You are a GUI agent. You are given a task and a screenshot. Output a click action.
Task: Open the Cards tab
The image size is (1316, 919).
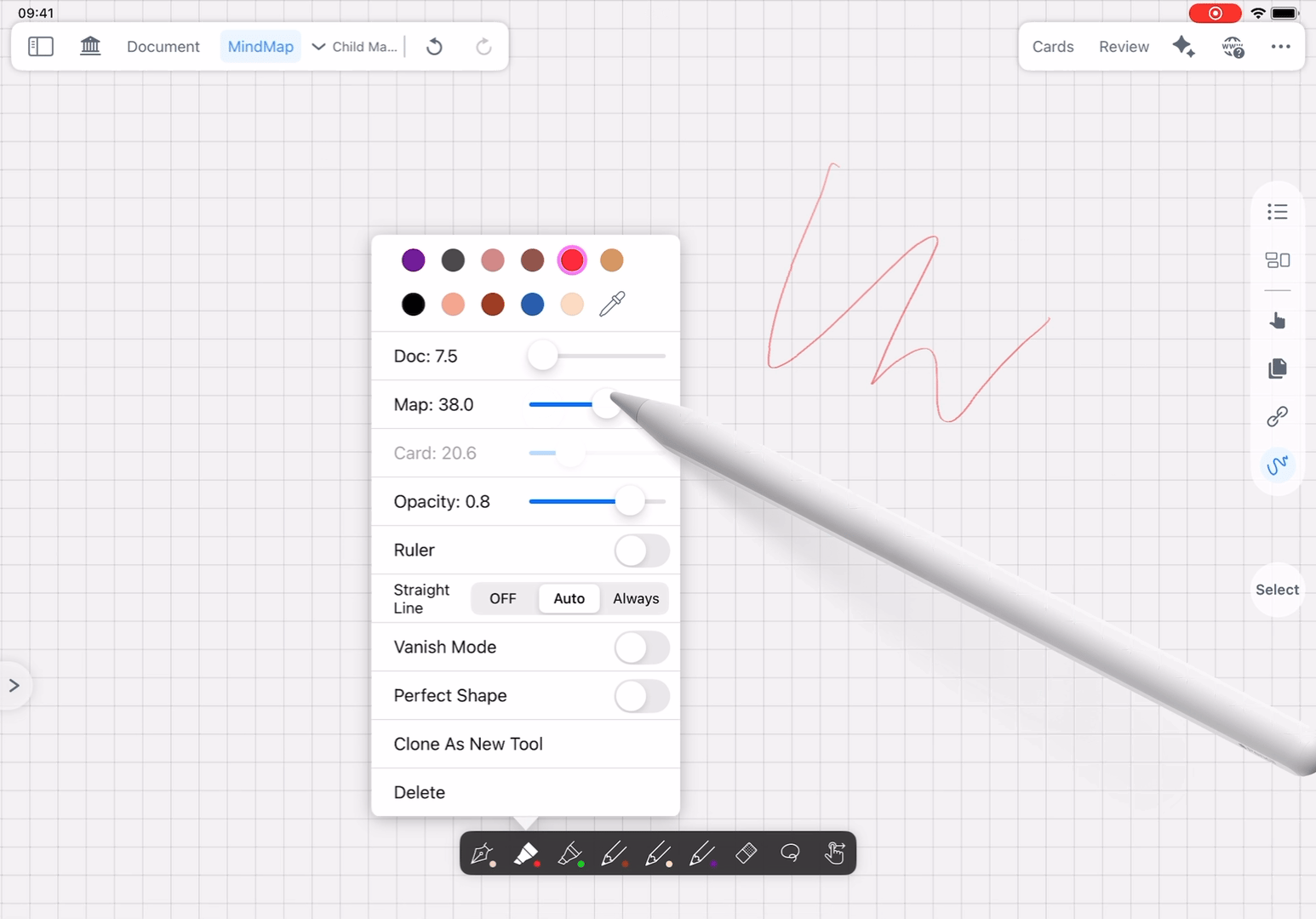(1052, 47)
